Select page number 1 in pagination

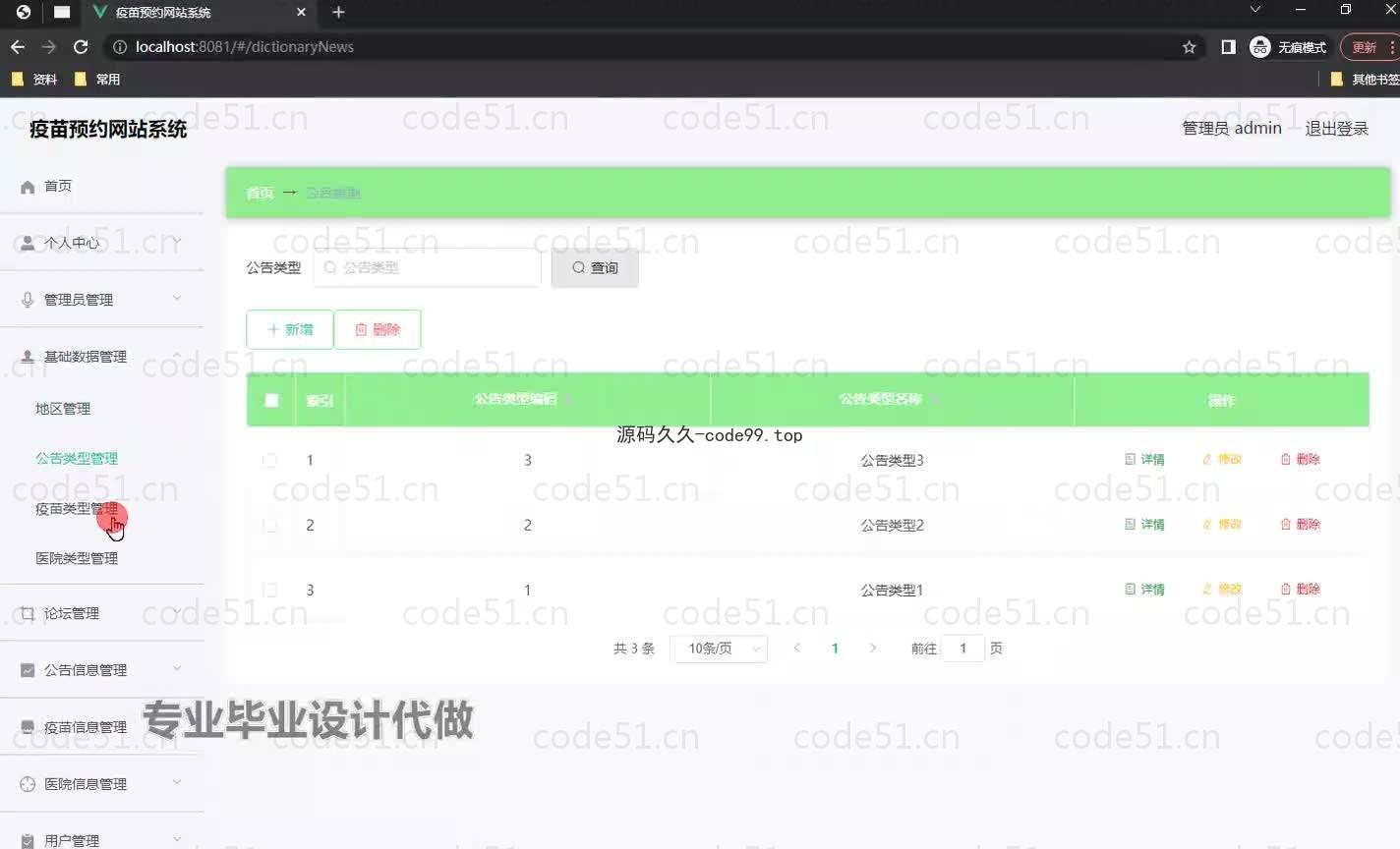click(835, 648)
